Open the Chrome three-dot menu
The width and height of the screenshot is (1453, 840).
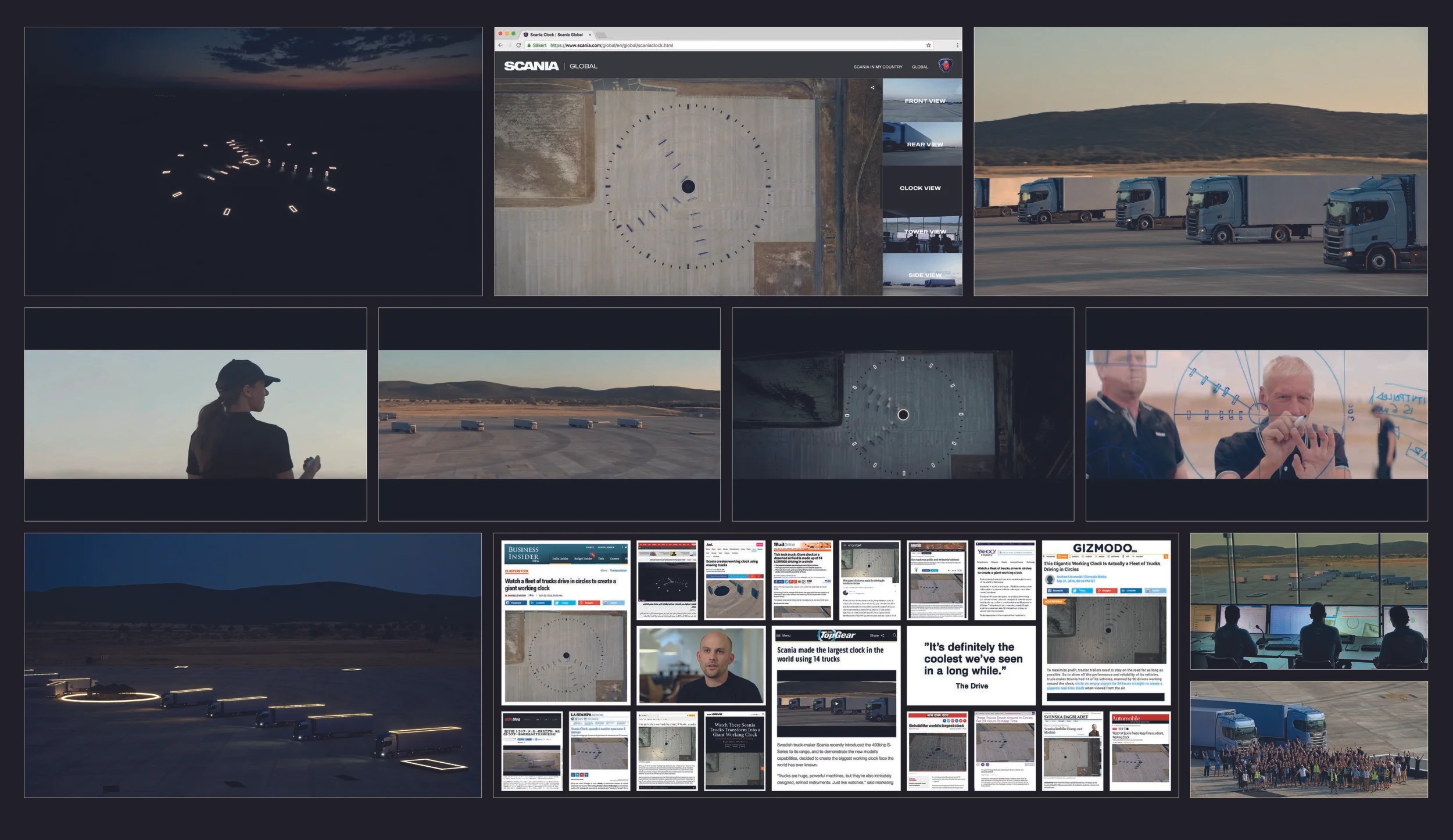(957, 45)
